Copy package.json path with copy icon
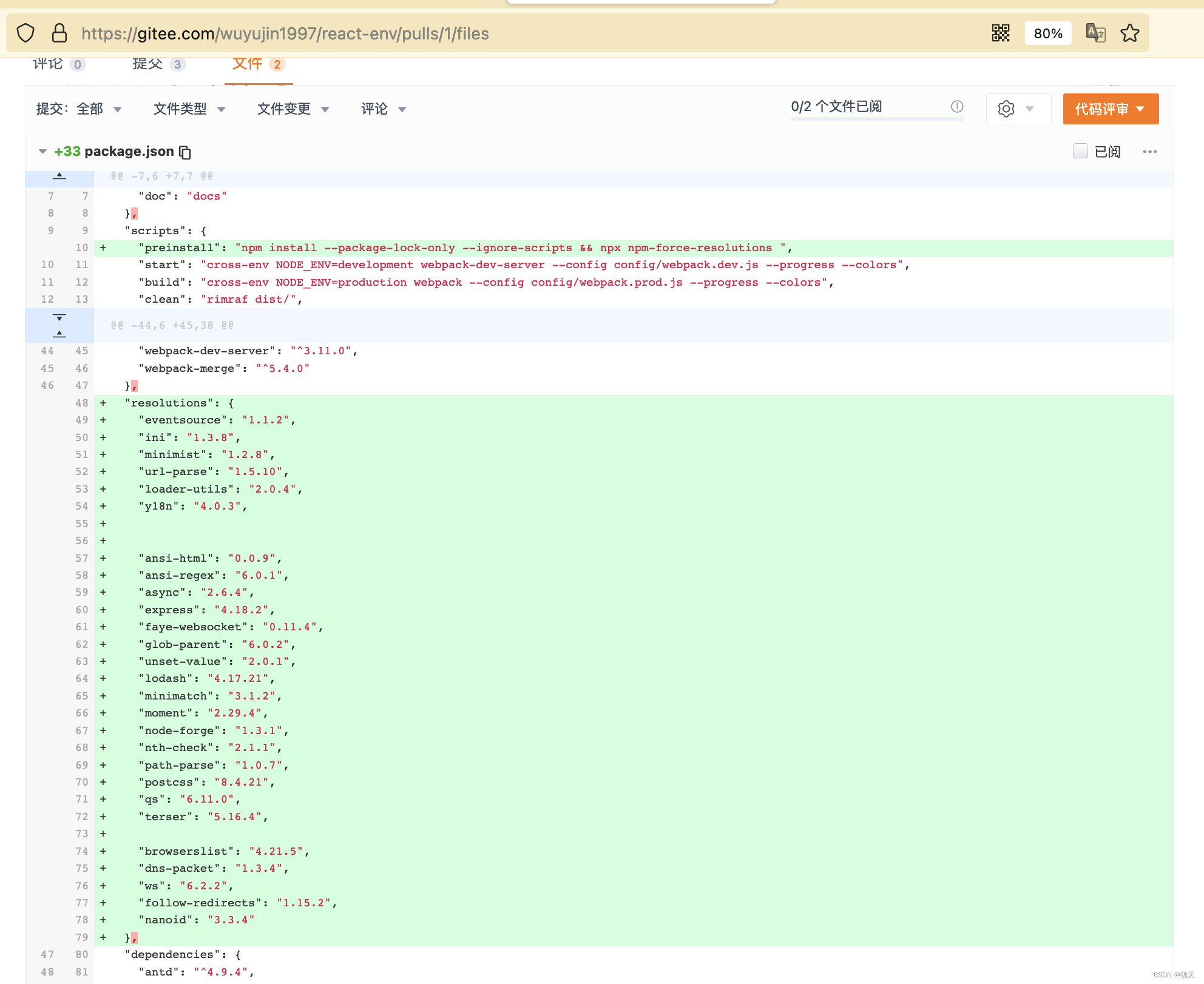The image size is (1204, 984). [186, 152]
